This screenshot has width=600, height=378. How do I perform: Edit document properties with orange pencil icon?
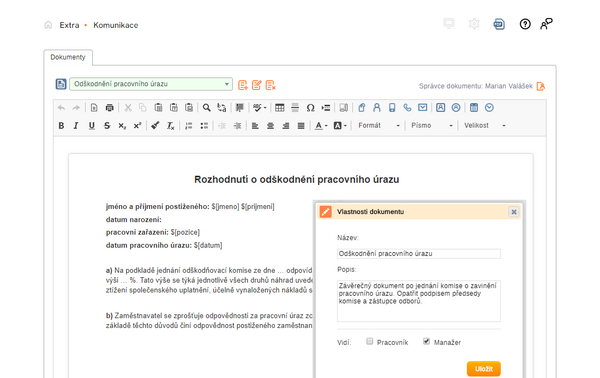pos(257,85)
